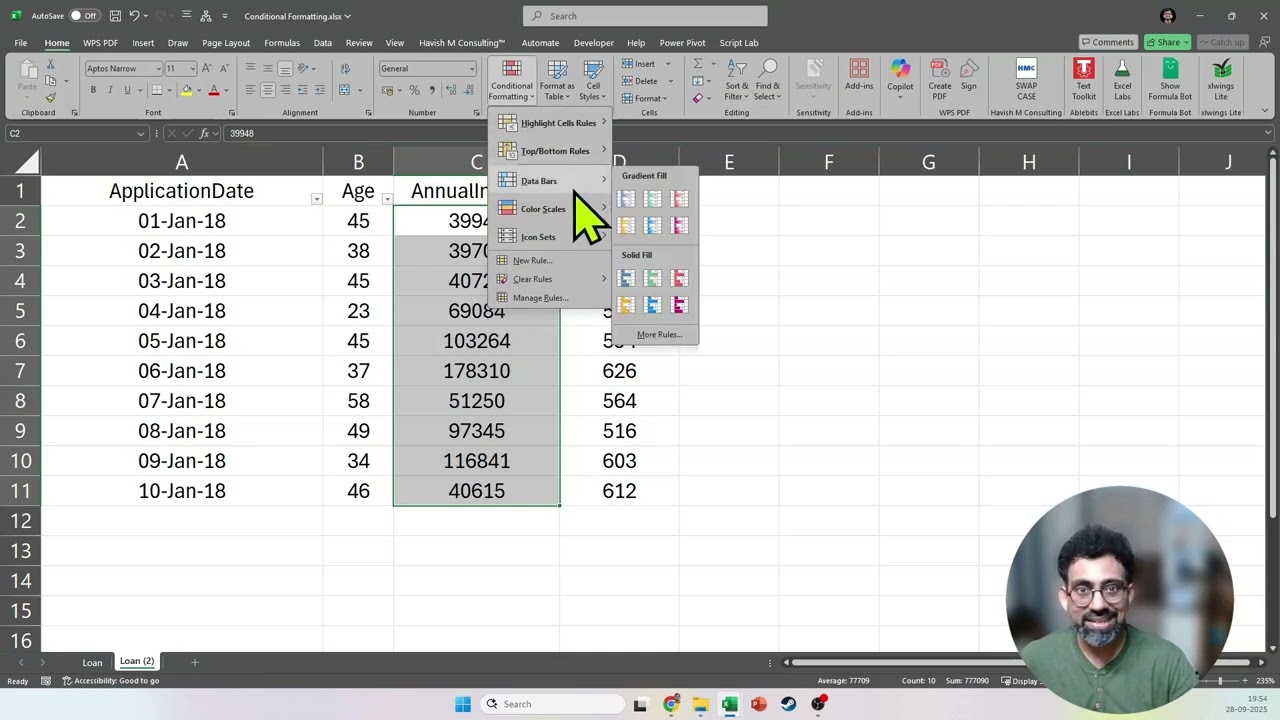Click the red font color button
This screenshot has height=720, width=1280.
[213, 90]
